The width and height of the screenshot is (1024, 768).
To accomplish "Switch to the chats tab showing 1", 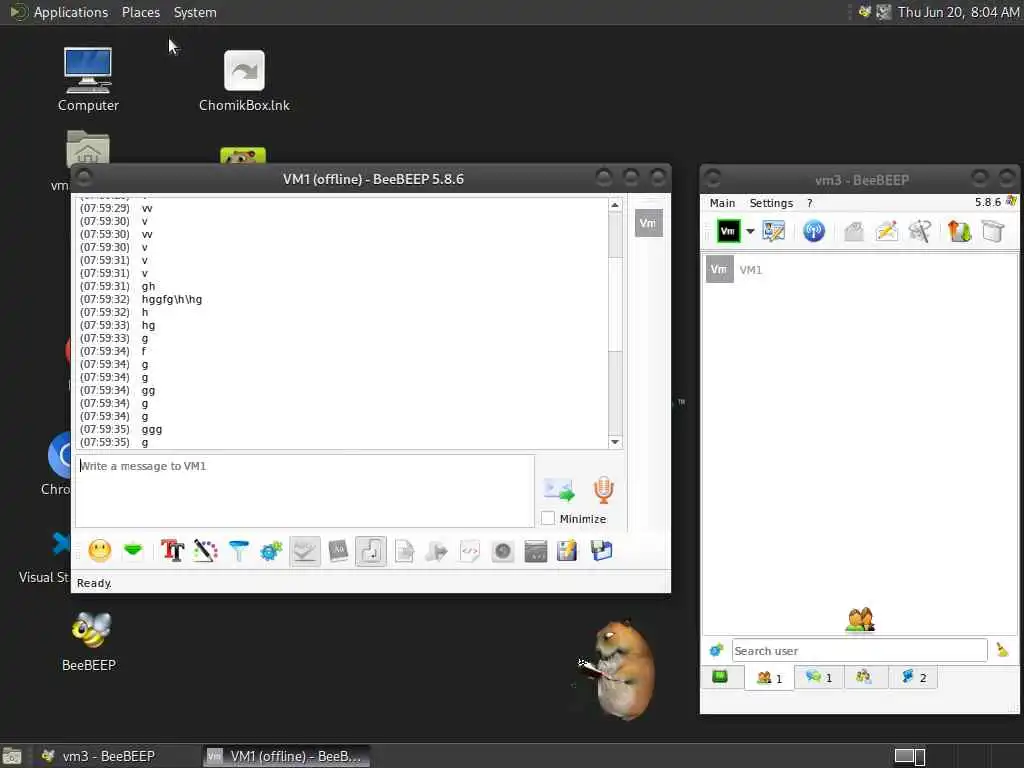I will (819, 677).
